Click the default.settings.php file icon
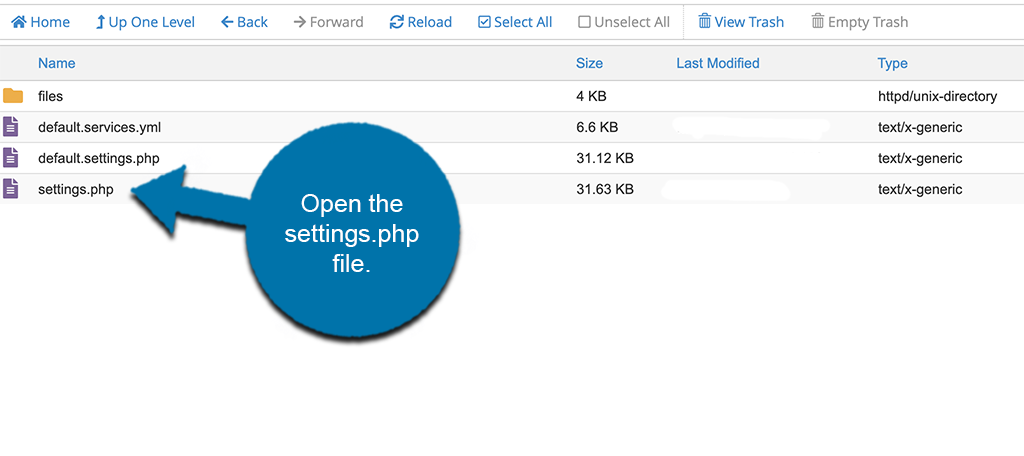 tap(11, 158)
